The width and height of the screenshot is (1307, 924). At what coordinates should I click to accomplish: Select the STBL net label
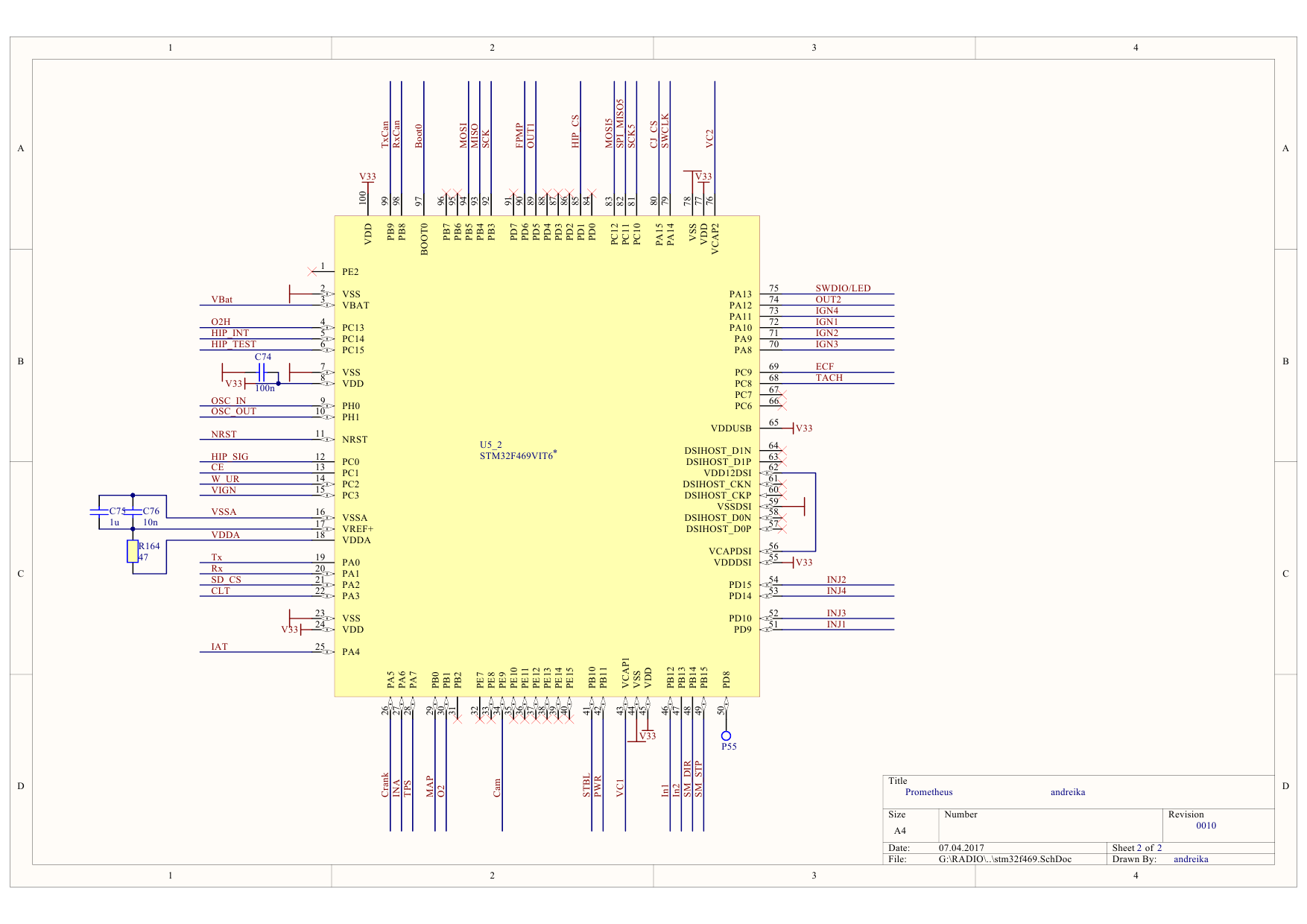coord(586,786)
